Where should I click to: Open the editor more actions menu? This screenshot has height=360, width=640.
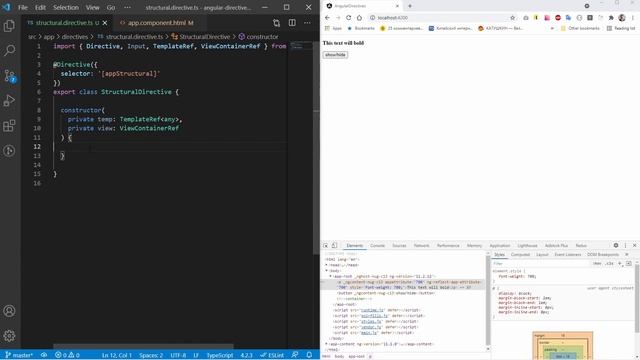[307, 23]
